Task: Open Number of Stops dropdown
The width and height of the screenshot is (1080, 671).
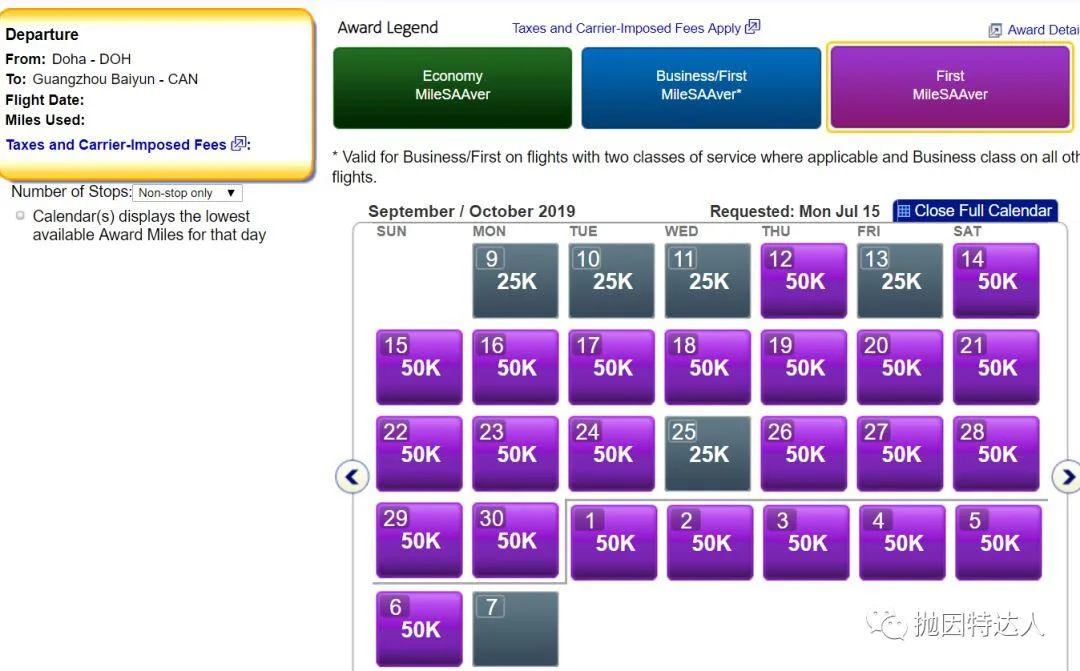Action: (x=188, y=193)
